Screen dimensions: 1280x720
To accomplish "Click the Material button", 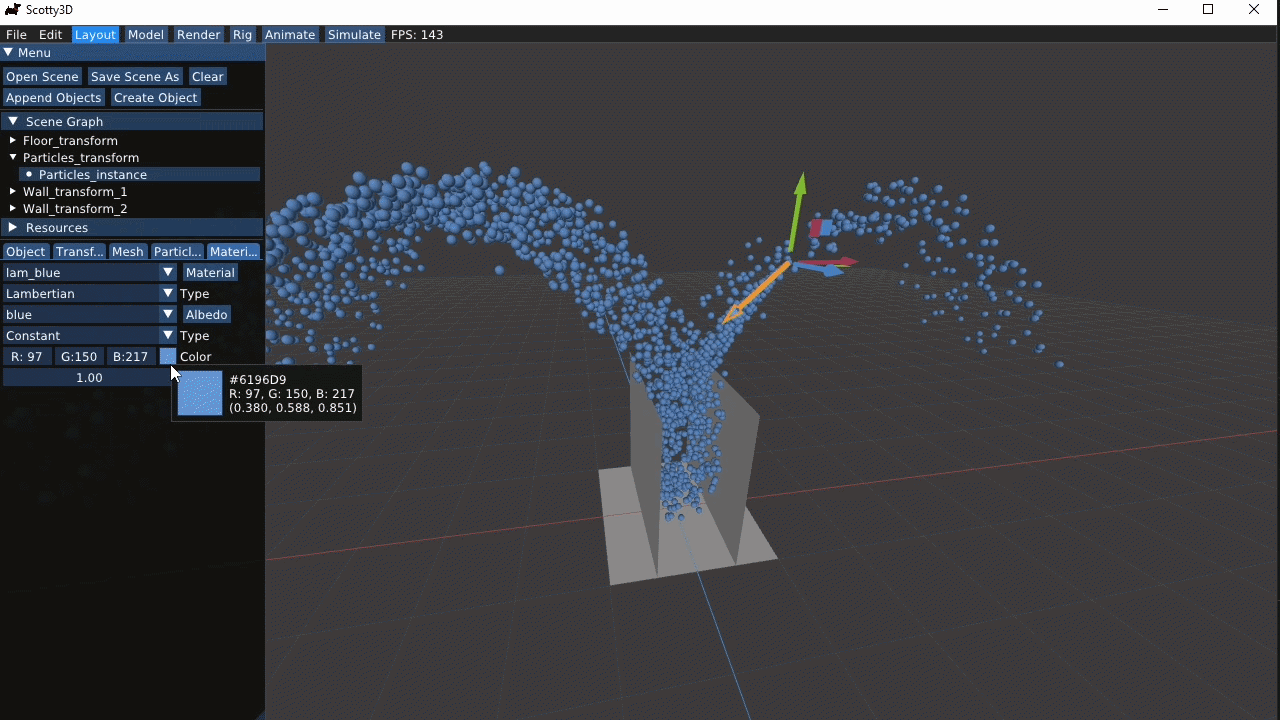I will pos(210,273).
